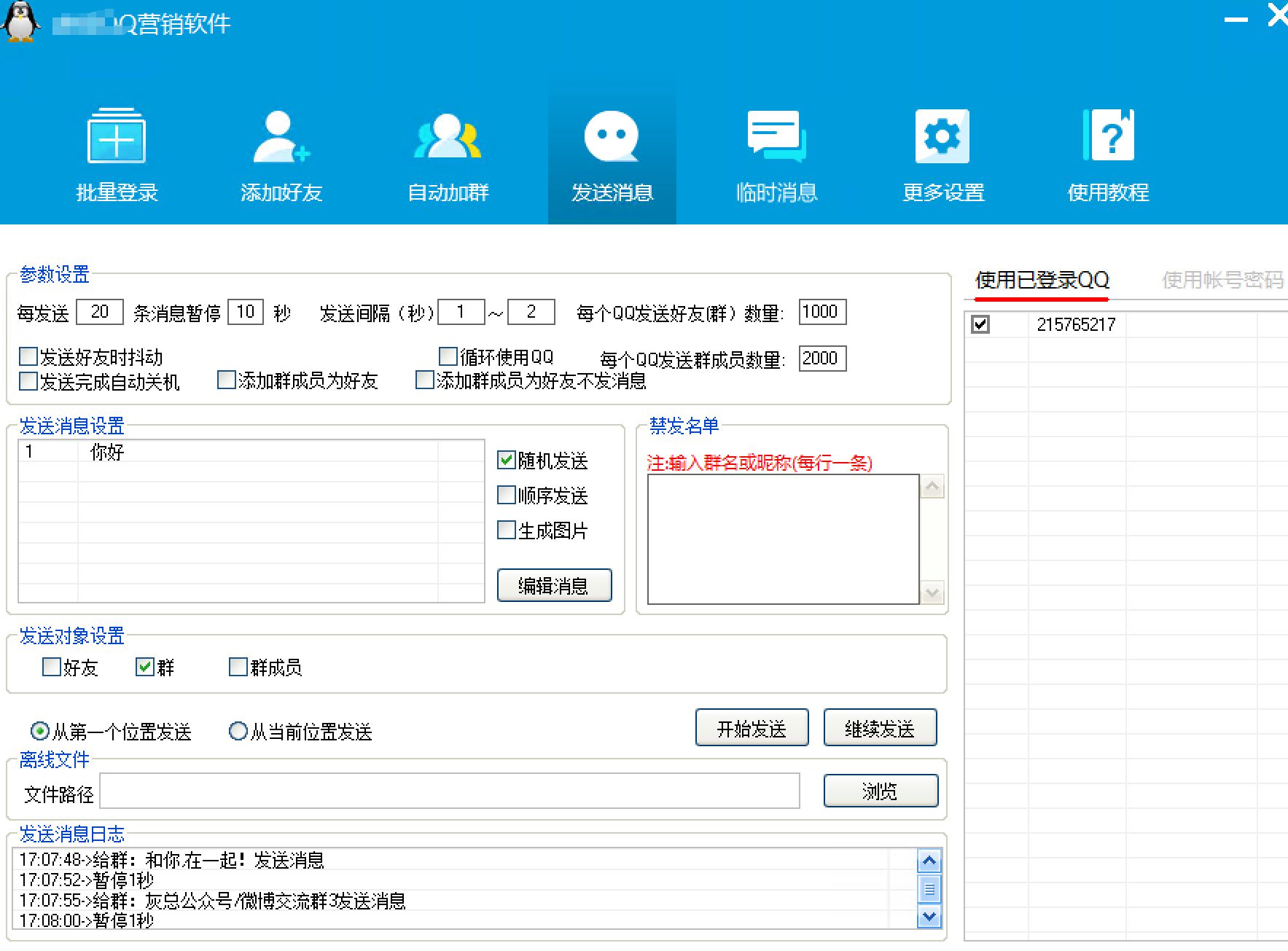This screenshot has width=1288, height=951.
Task: Toggle 添加群成员为好友 checkbox
Action: tap(227, 380)
